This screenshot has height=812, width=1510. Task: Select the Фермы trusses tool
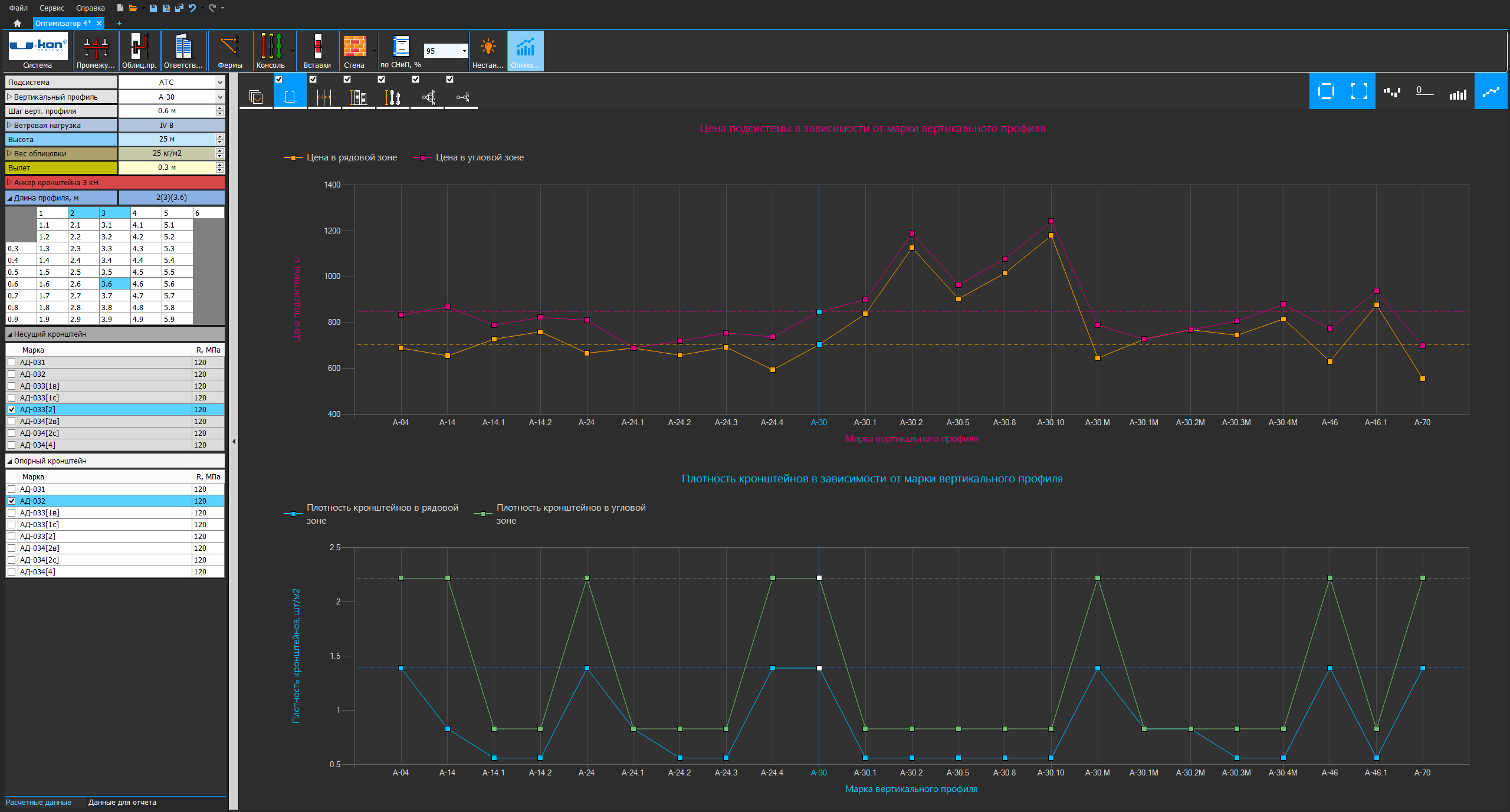(x=230, y=51)
